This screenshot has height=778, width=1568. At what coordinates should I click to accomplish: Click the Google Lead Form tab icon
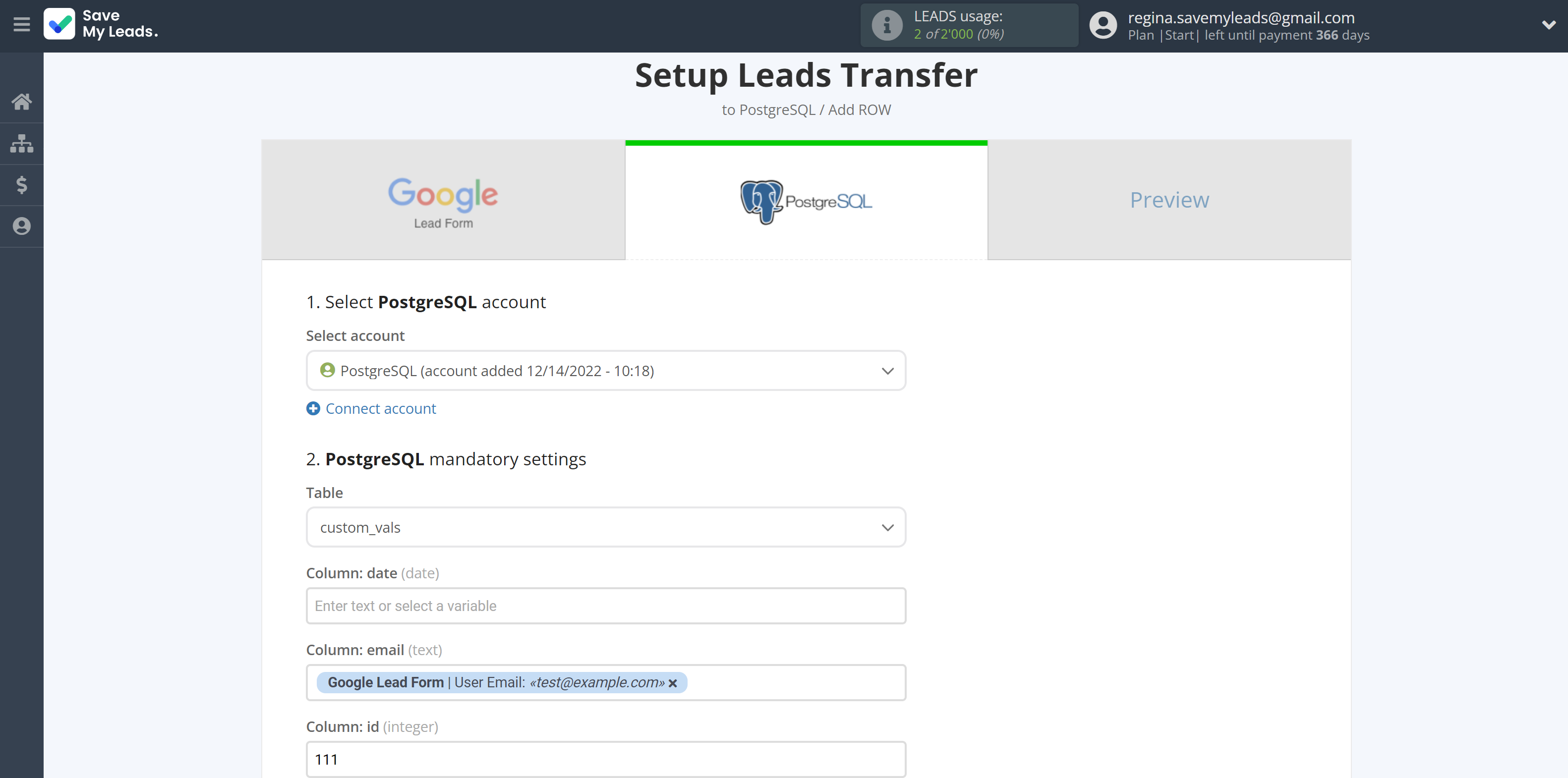pyautogui.click(x=443, y=196)
